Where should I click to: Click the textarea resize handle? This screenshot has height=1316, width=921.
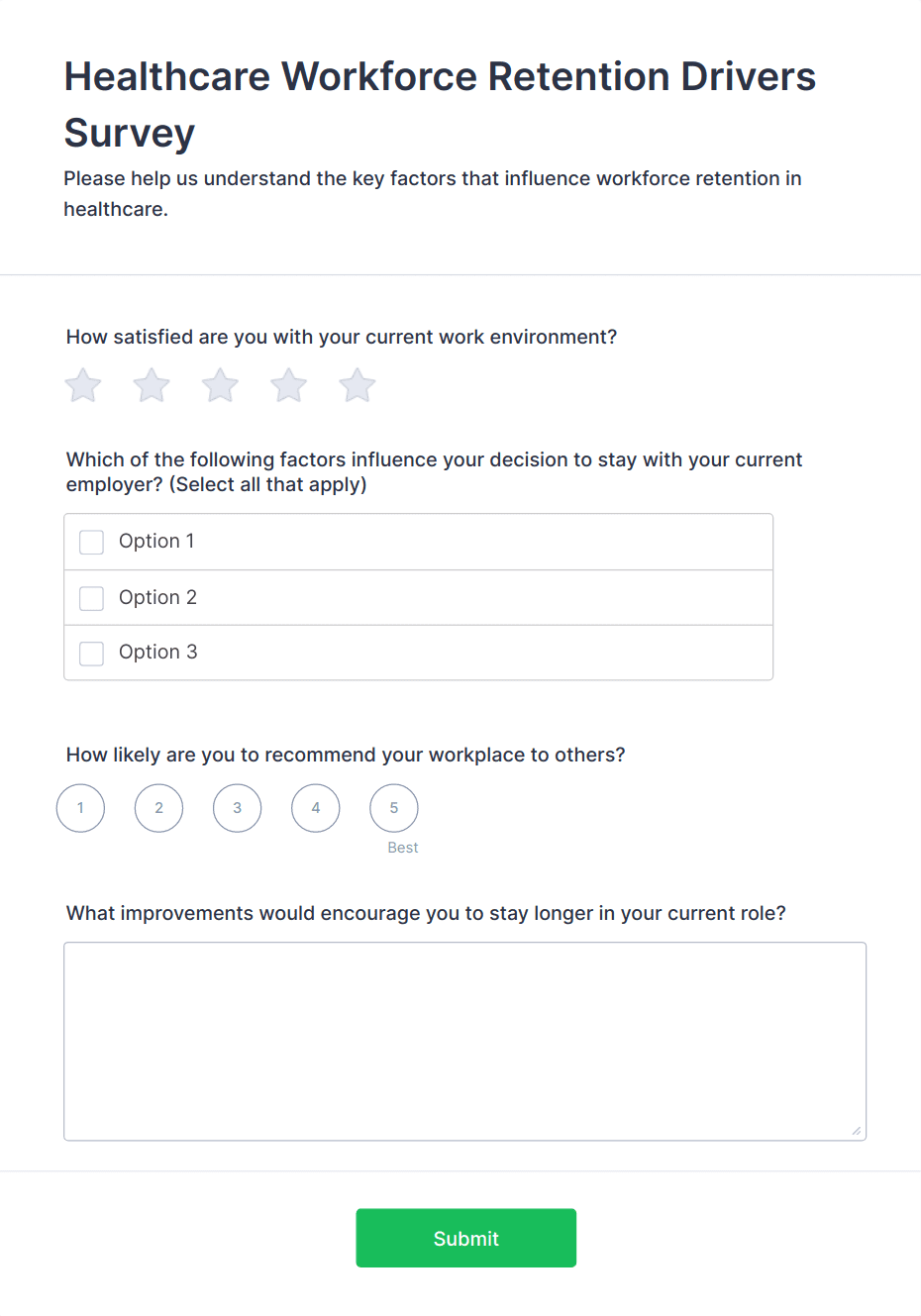coord(858,1129)
